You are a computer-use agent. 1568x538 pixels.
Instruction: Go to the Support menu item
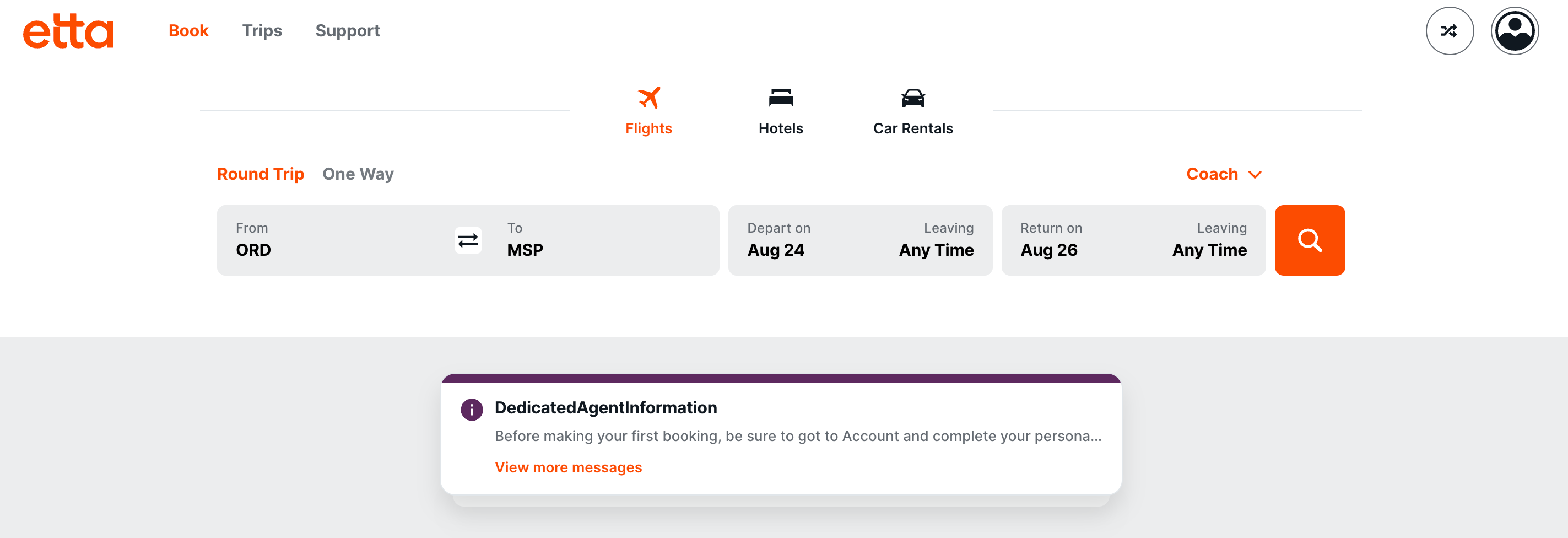pos(347,31)
